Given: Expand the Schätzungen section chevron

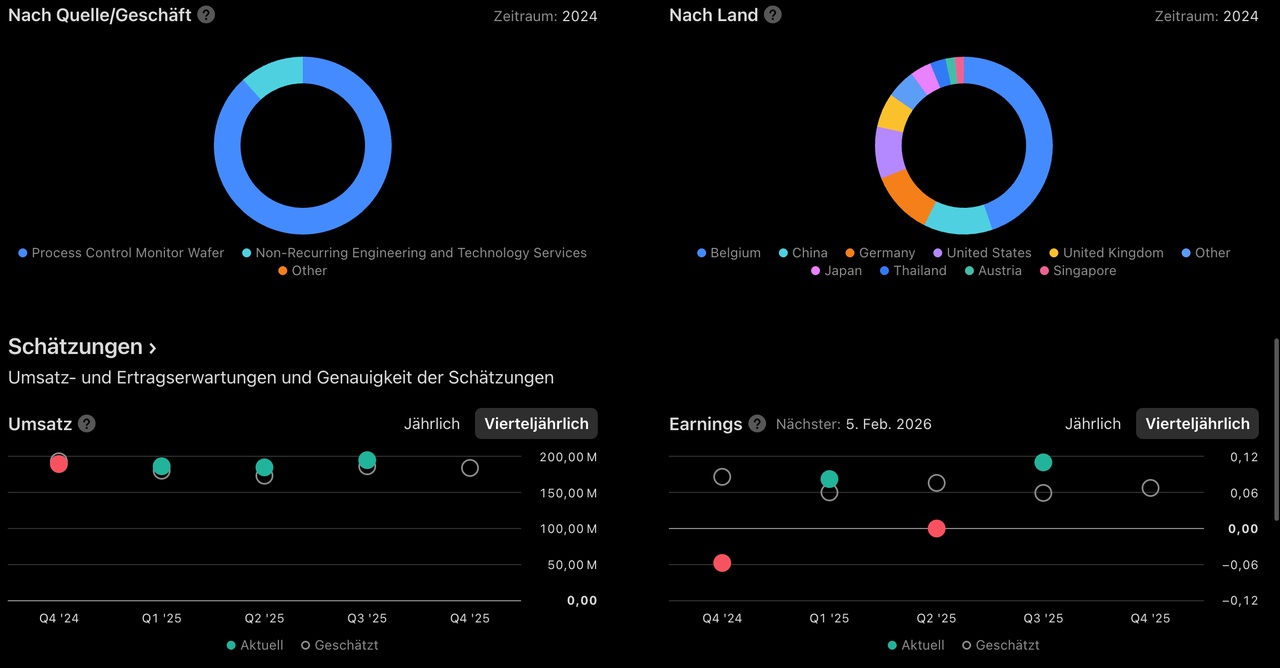Looking at the screenshot, I should pos(152,347).
